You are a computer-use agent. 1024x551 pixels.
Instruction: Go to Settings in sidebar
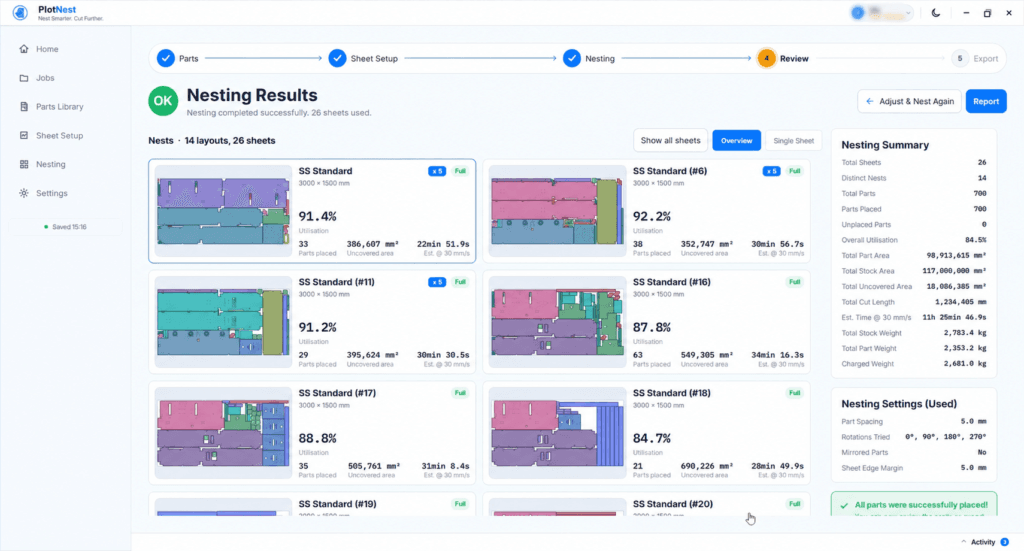[52, 193]
